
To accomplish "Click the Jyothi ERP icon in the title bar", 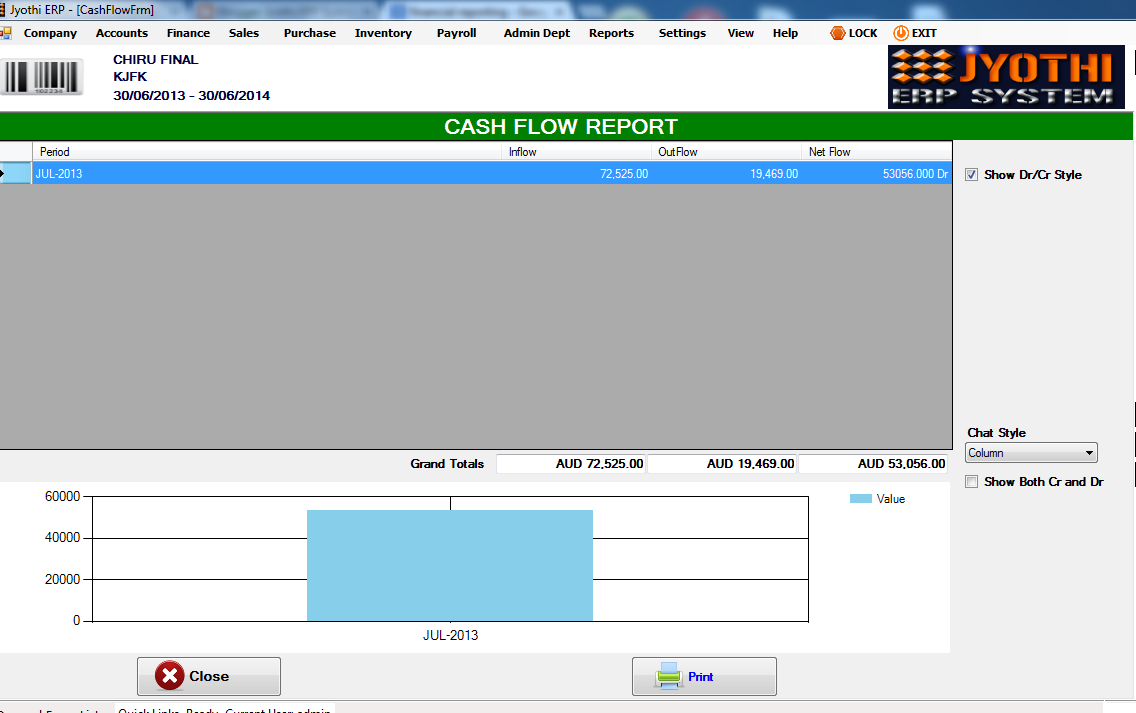I will point(9,8).
